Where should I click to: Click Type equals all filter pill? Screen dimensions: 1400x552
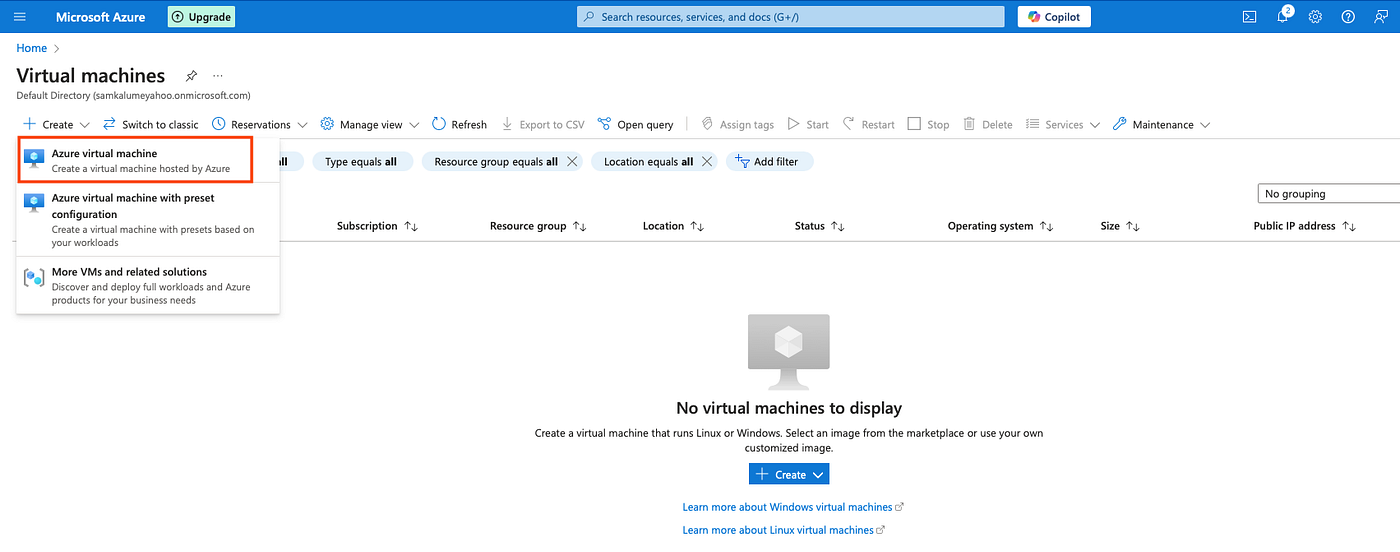(362, 161)
